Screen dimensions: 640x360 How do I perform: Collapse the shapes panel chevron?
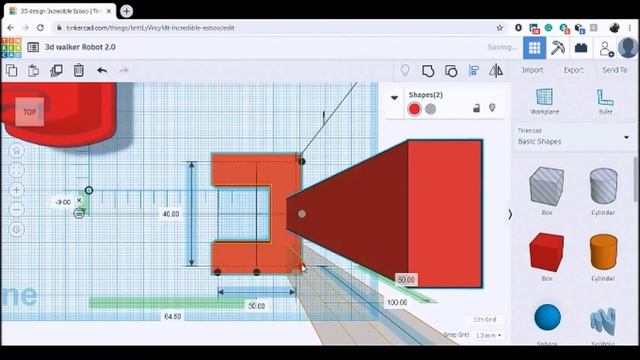pos(510,214)
